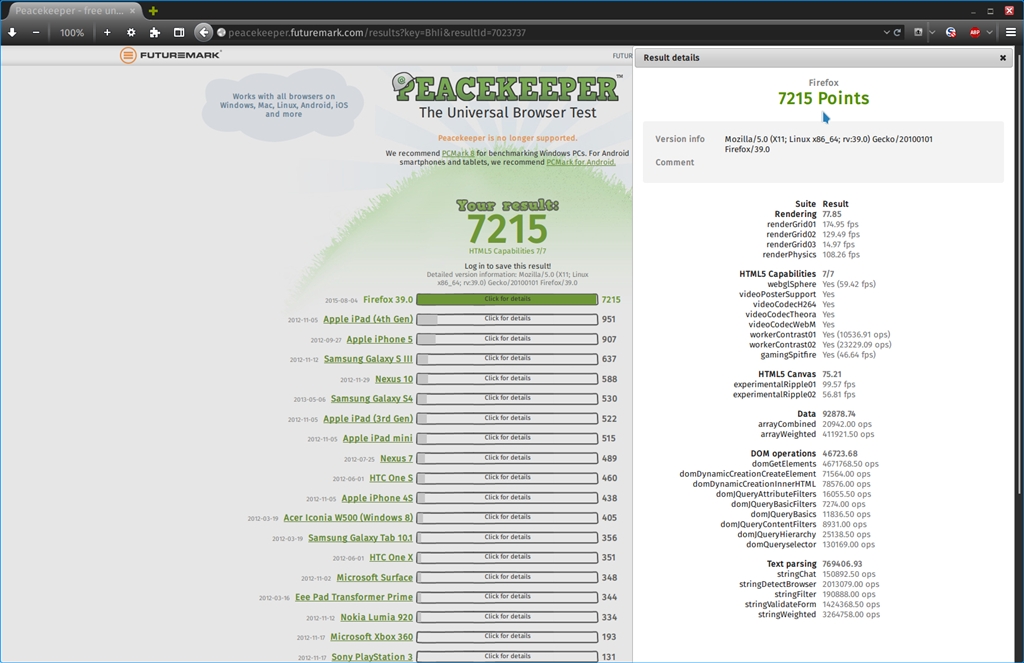Go back with the round arrow button
Image resolution: width=1024 pixels, height=663 pixels.
[204, 32]
